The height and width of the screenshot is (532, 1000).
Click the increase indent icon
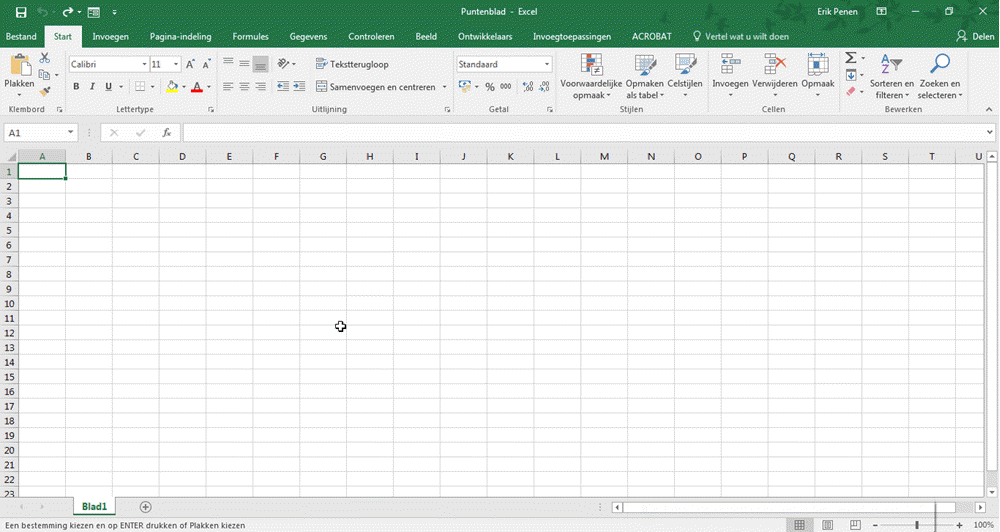pyautogui.click(x=299, y=87)
